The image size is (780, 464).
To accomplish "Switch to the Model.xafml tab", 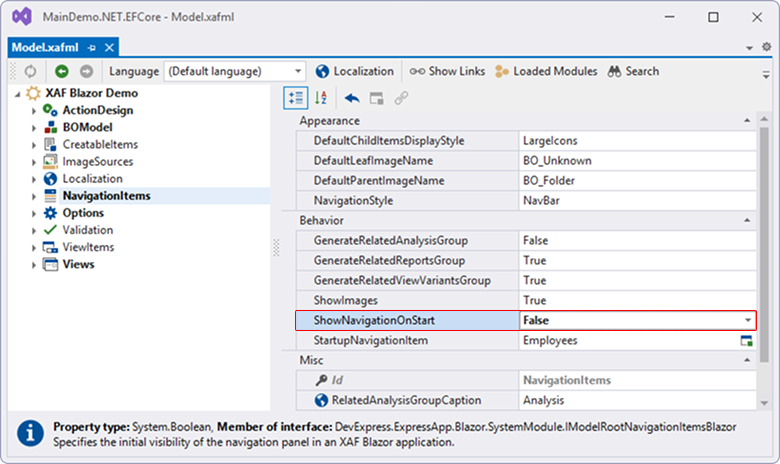I will (46, 47).
